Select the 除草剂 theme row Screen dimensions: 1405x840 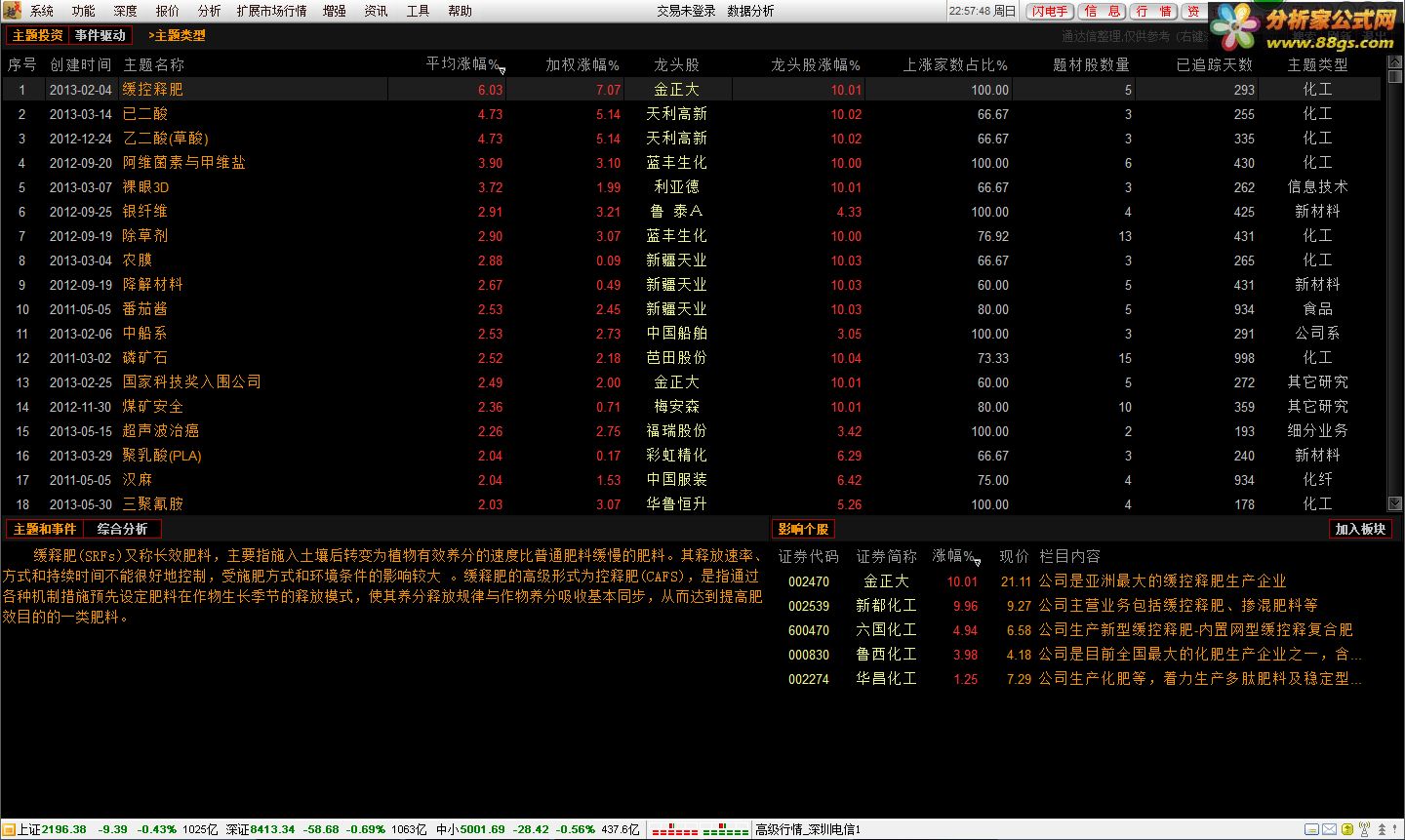point(692,236)
